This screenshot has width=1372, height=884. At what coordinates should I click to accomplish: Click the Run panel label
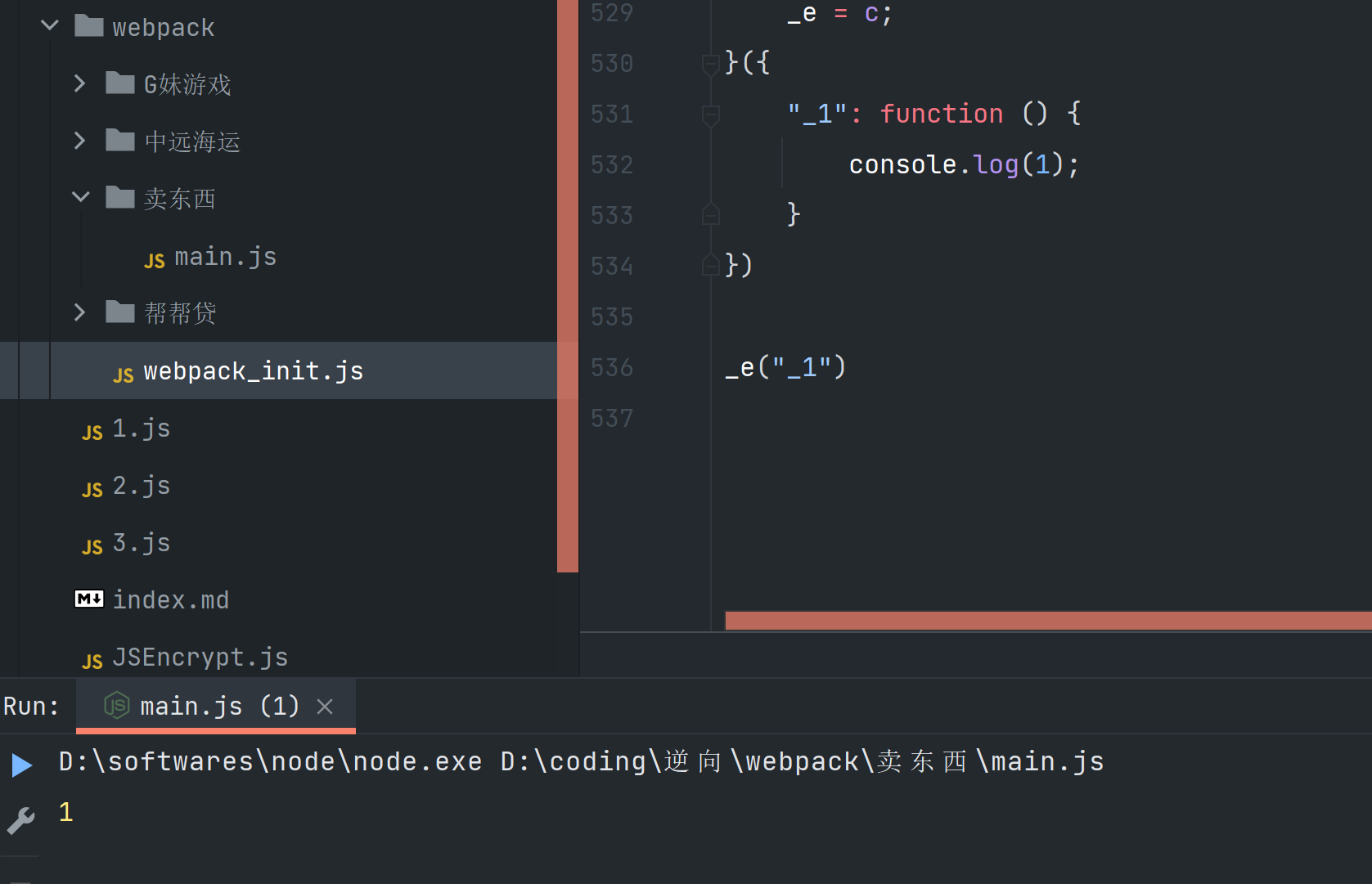[31, 706]
